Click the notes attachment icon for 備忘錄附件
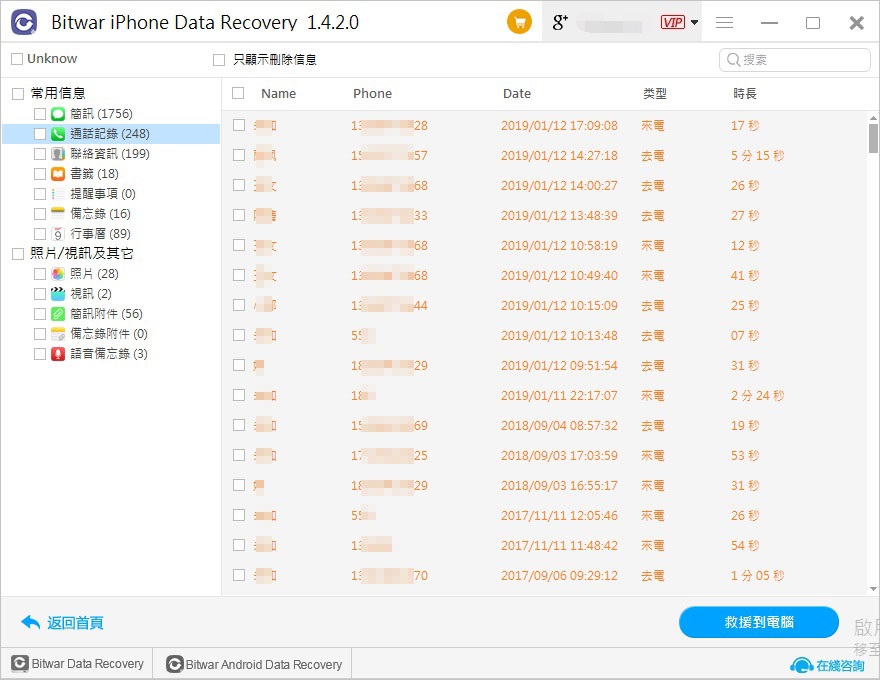The height and width of the screenshot is (680, 880). [58, 334]
